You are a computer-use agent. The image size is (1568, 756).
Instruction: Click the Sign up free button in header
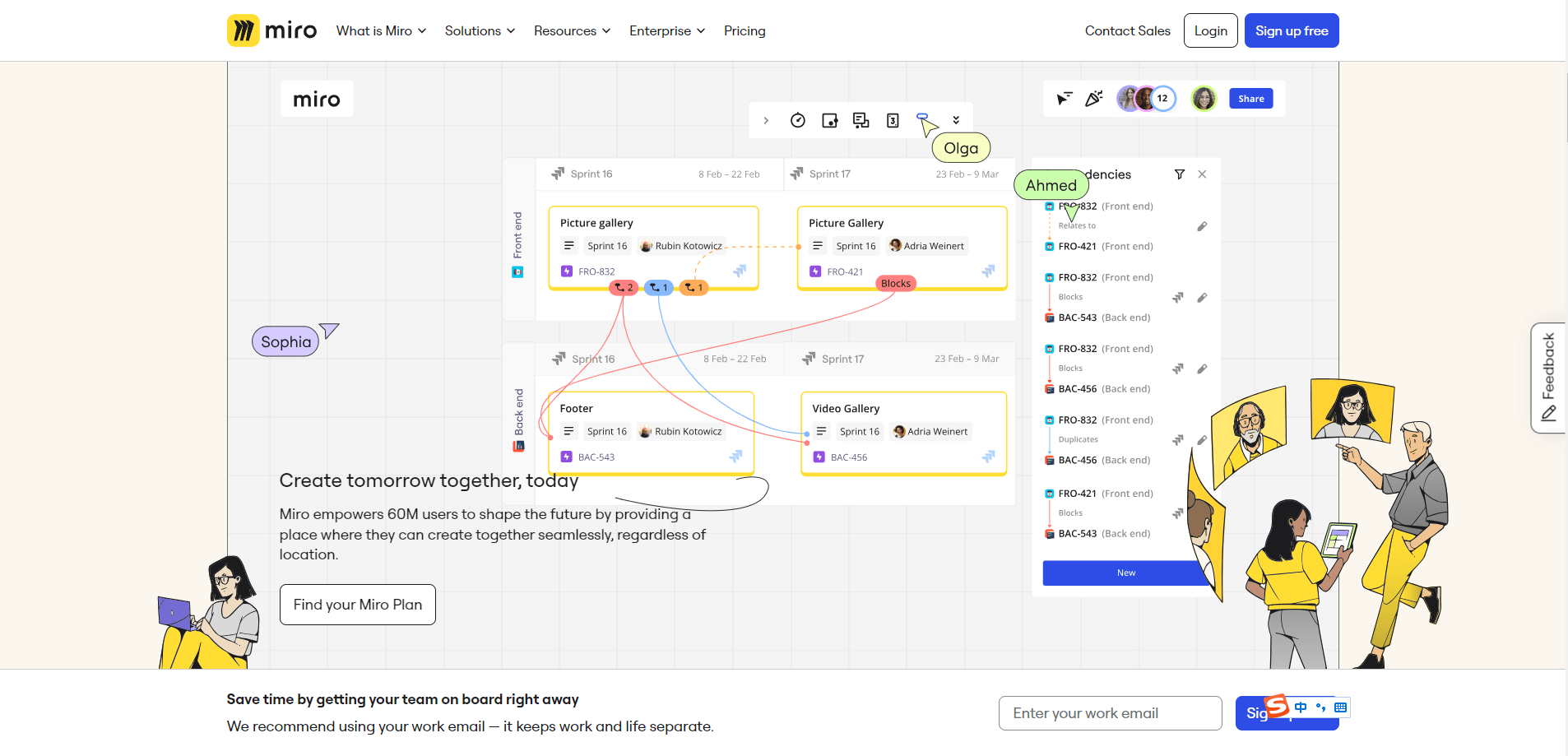point(1292,30)
